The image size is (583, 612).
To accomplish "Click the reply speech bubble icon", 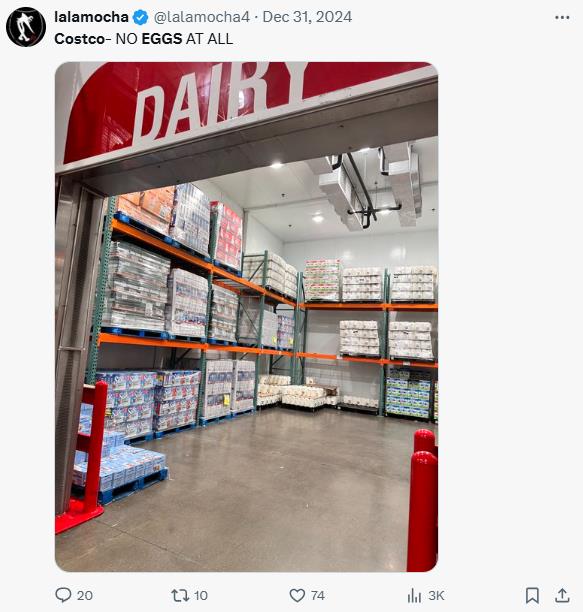I will coord(63,595).
